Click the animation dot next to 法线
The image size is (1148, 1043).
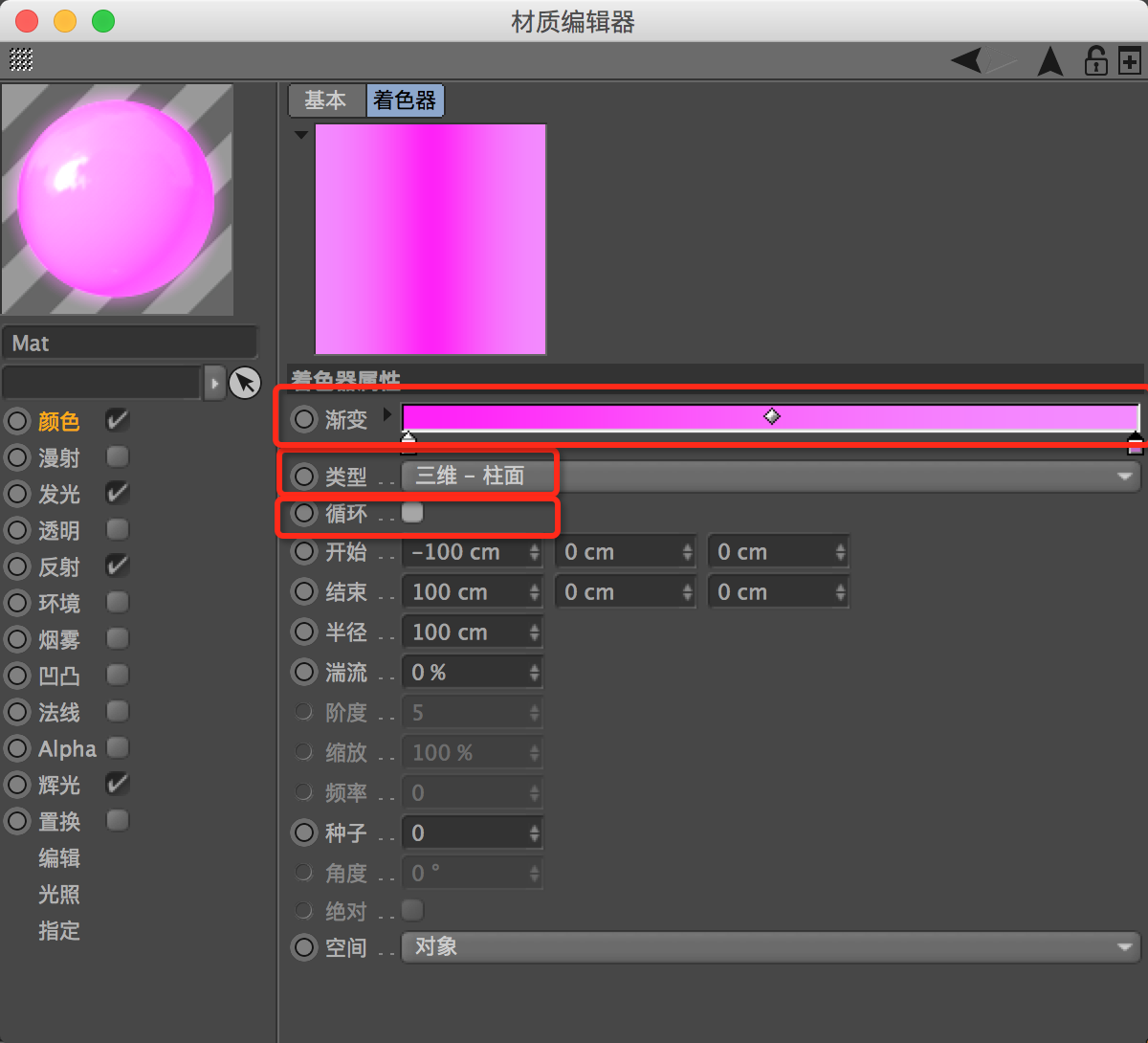coord(17,712)
